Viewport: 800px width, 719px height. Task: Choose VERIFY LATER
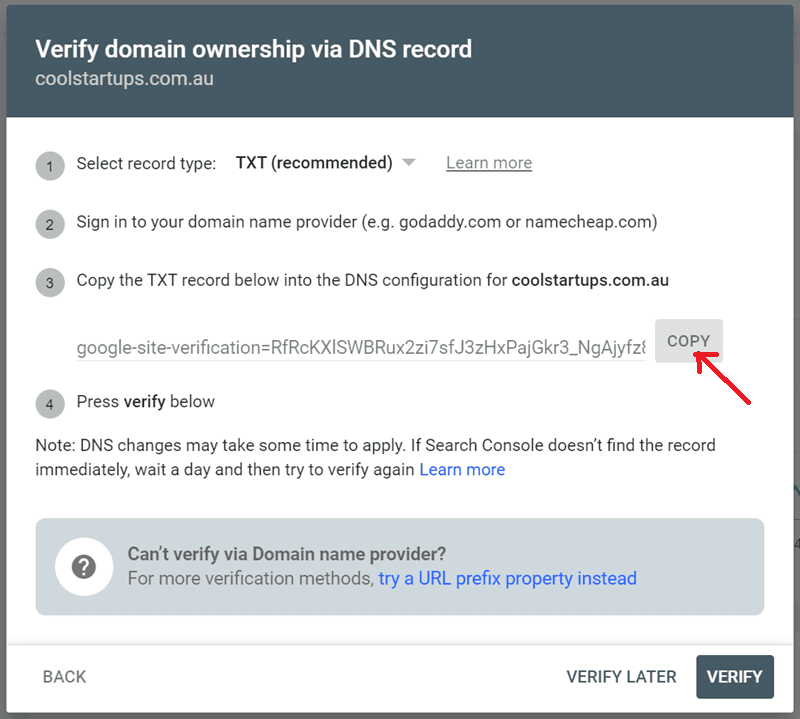pyautogui.click(x=621, y=677)
